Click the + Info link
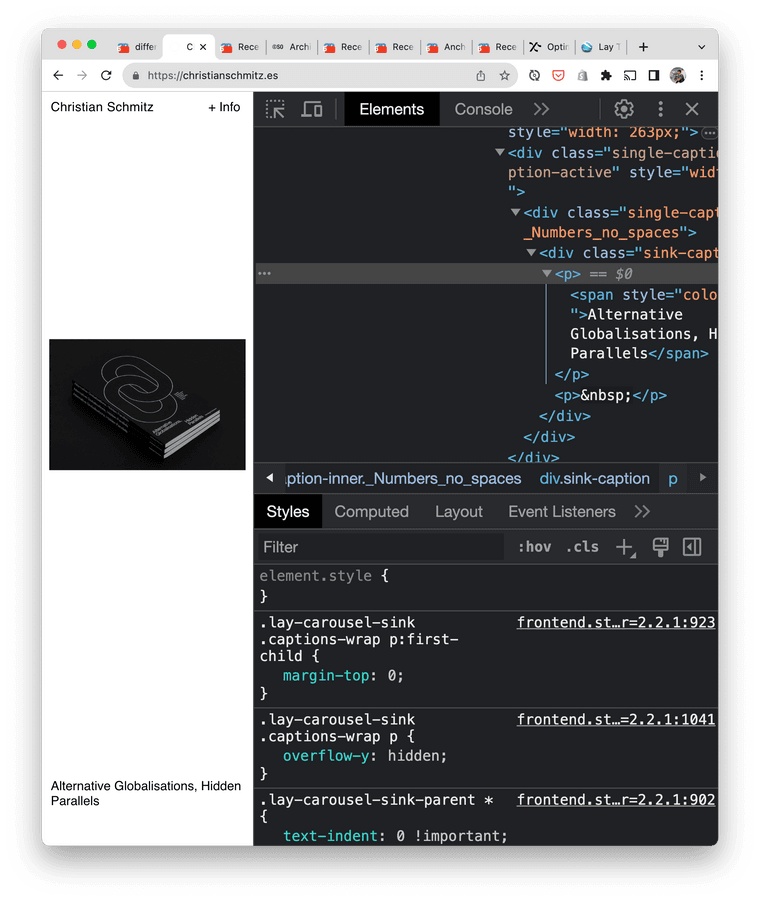Screen dimensions: 760x901 click(224, 107)
